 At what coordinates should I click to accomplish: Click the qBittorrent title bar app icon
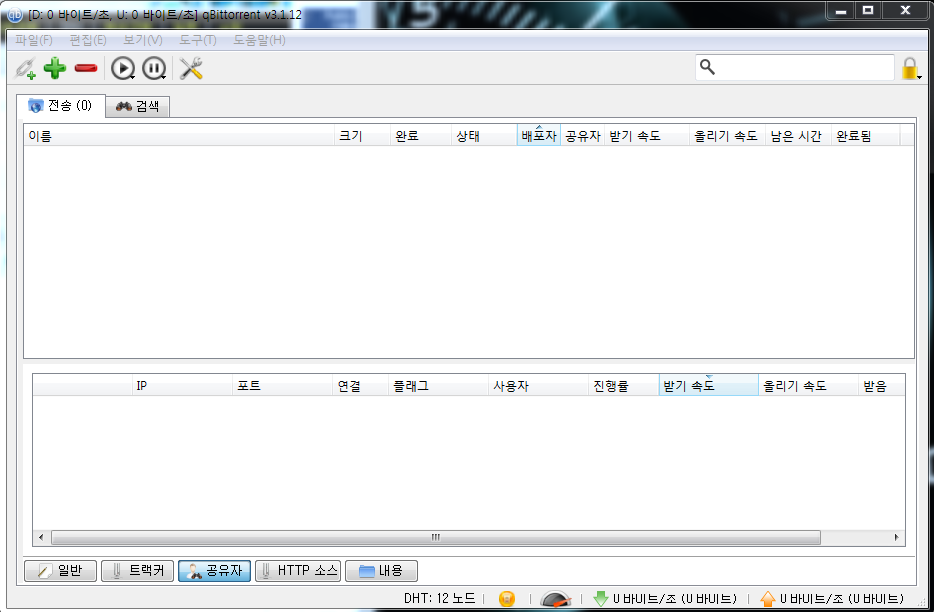pyautogui.click(x=14, y=14)
